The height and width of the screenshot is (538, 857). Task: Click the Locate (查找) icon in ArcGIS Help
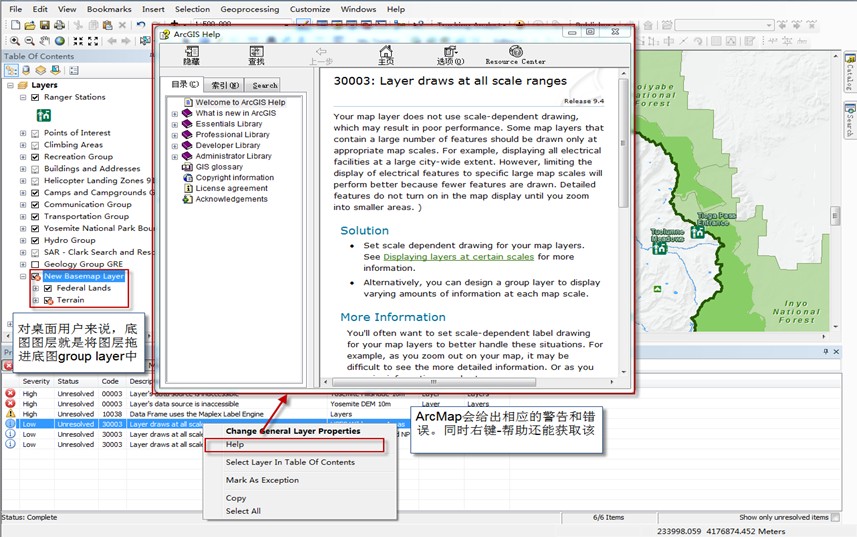point(256,53)
